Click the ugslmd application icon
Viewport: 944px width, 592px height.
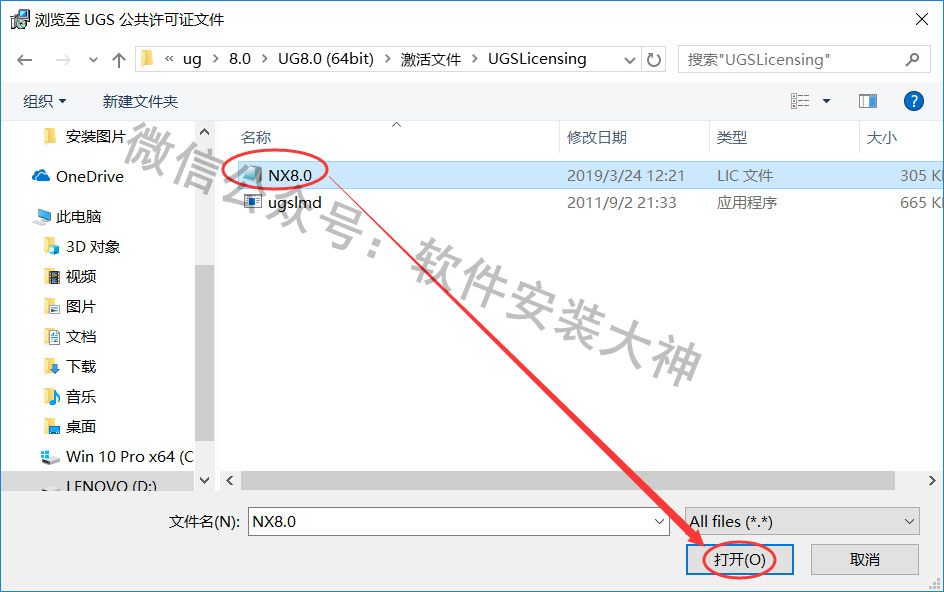point(252,202)
